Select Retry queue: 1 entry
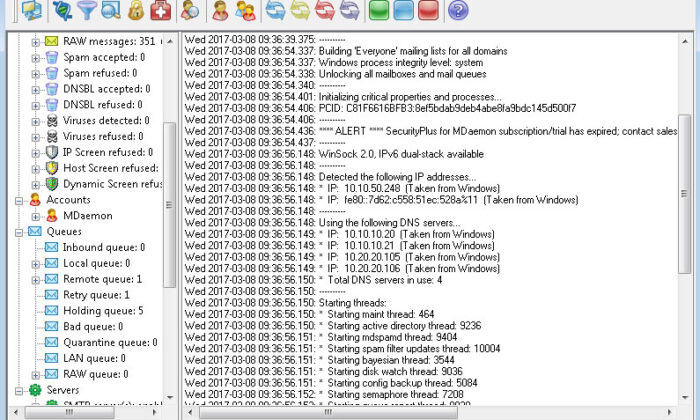The height and width of the screenshot is (420, 700). (96, 295)
